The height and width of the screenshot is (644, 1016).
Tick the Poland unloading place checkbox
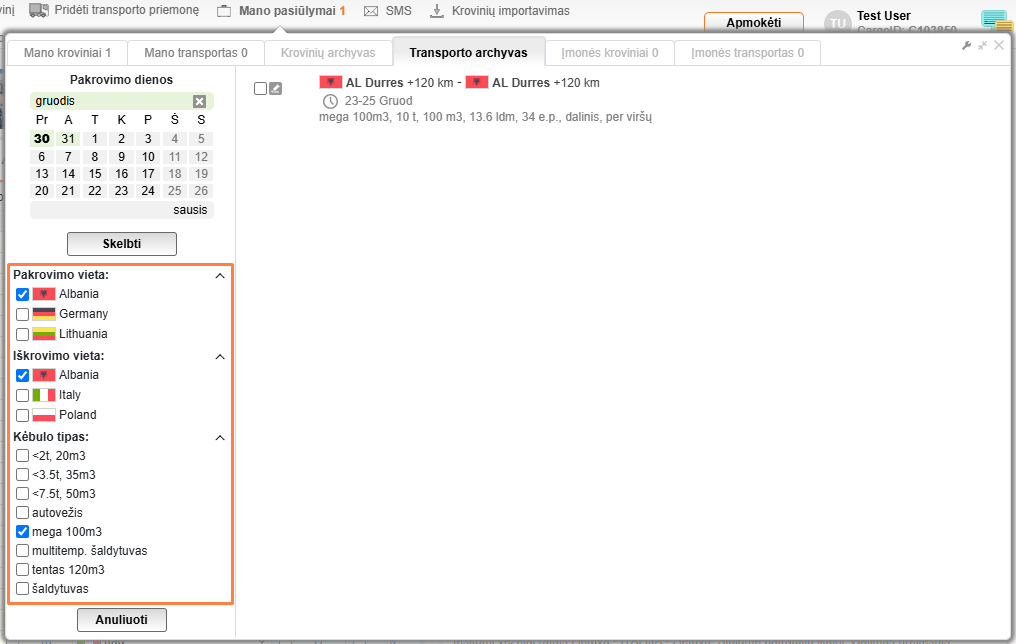(22, 415)
